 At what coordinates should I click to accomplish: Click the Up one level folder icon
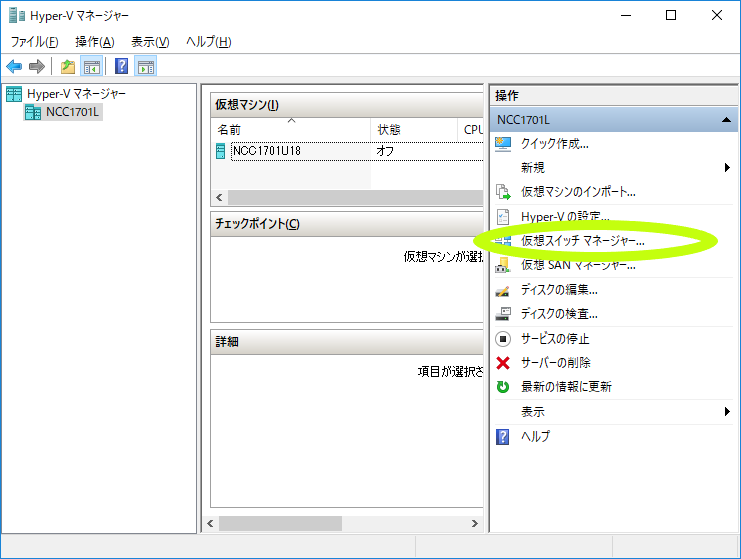pyautogui.click(x=68, y=67)
